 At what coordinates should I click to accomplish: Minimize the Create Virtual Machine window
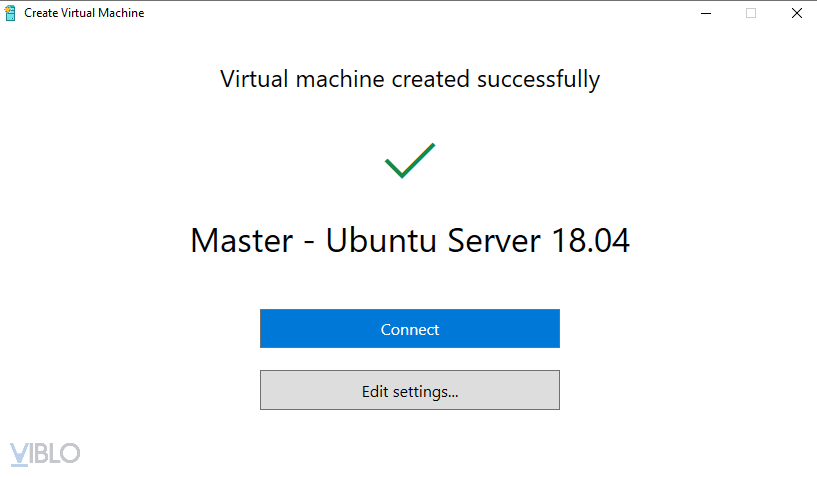coord(704,13)
